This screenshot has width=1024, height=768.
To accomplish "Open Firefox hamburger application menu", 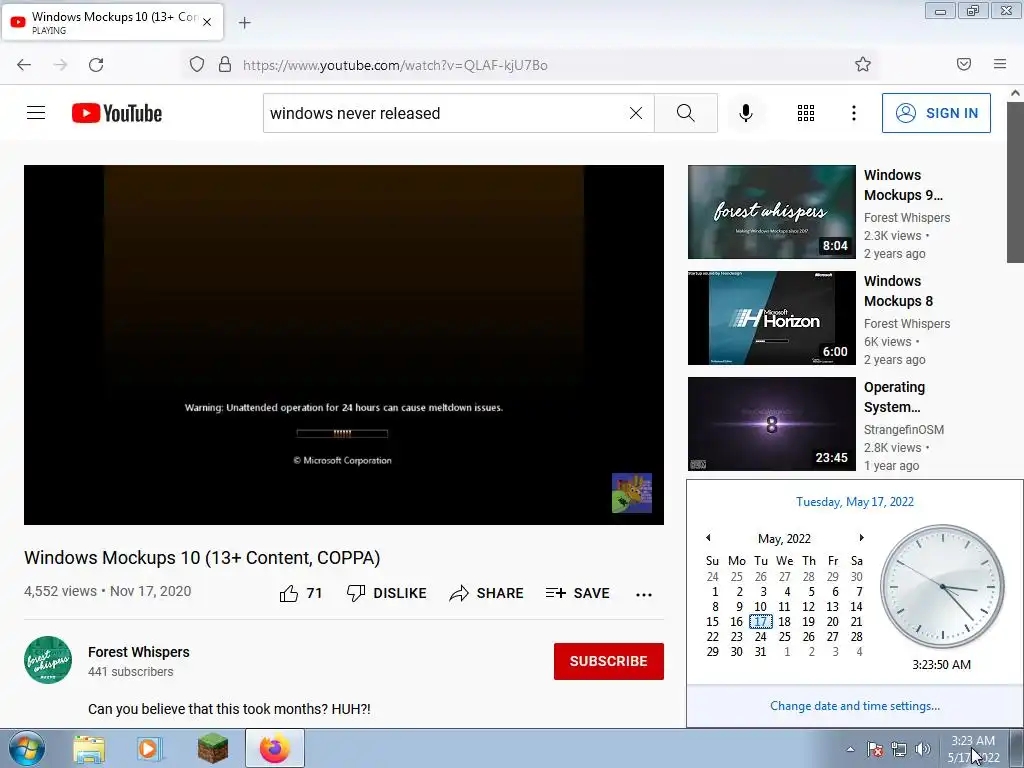I will pyautogui.click(x=1000, y=64).
